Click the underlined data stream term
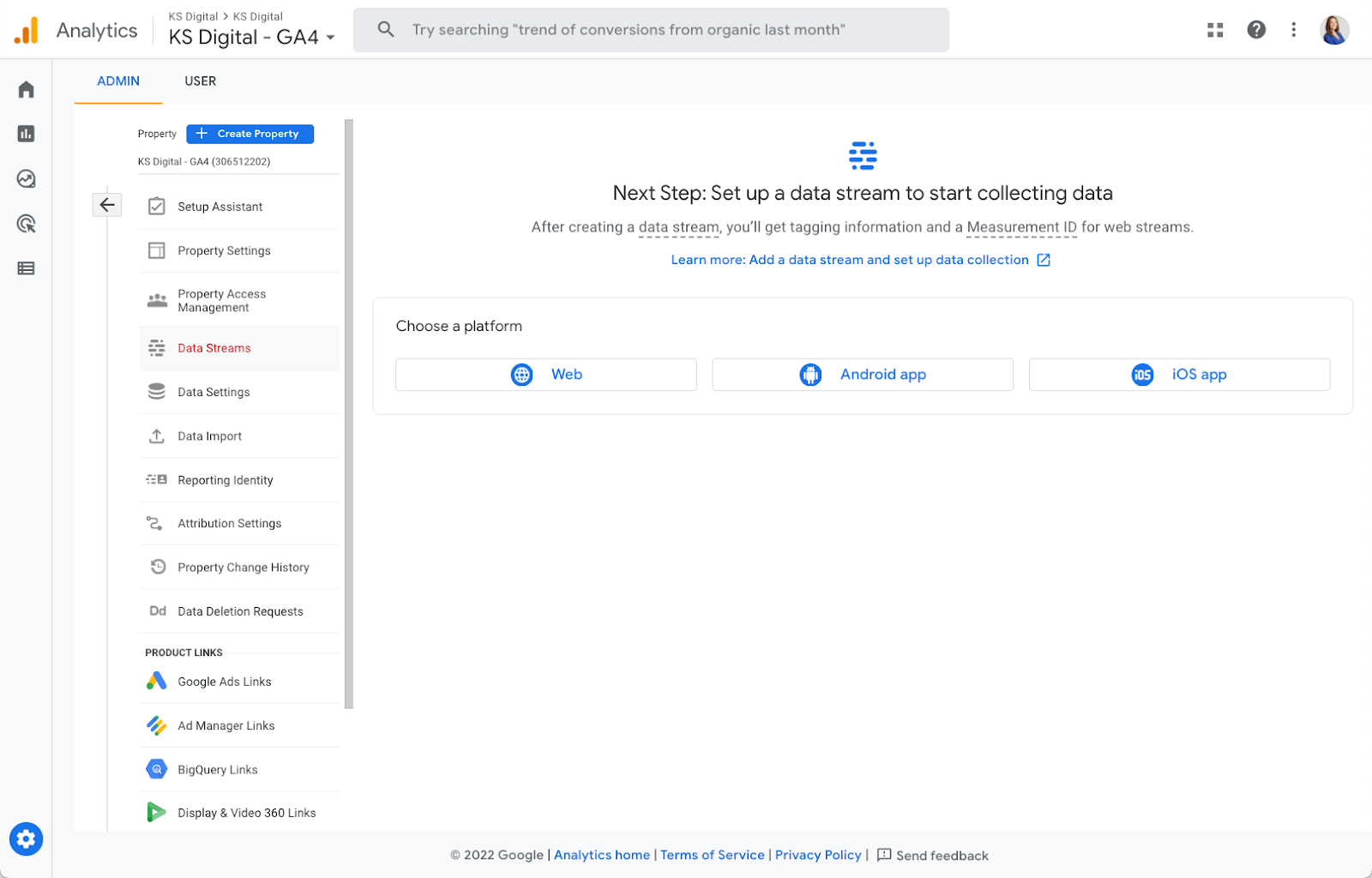The image size is (1372, 878). tap(679, 227)
